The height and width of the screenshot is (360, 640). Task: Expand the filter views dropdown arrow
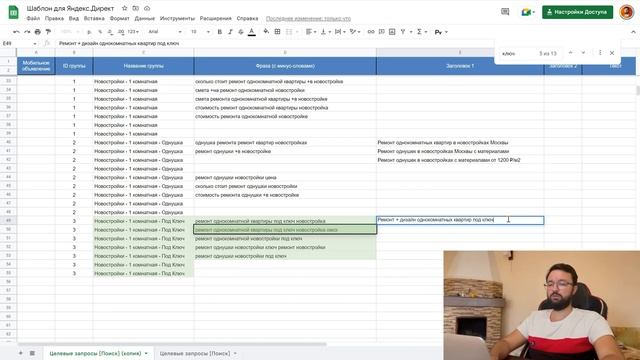[x=411, y=32]
